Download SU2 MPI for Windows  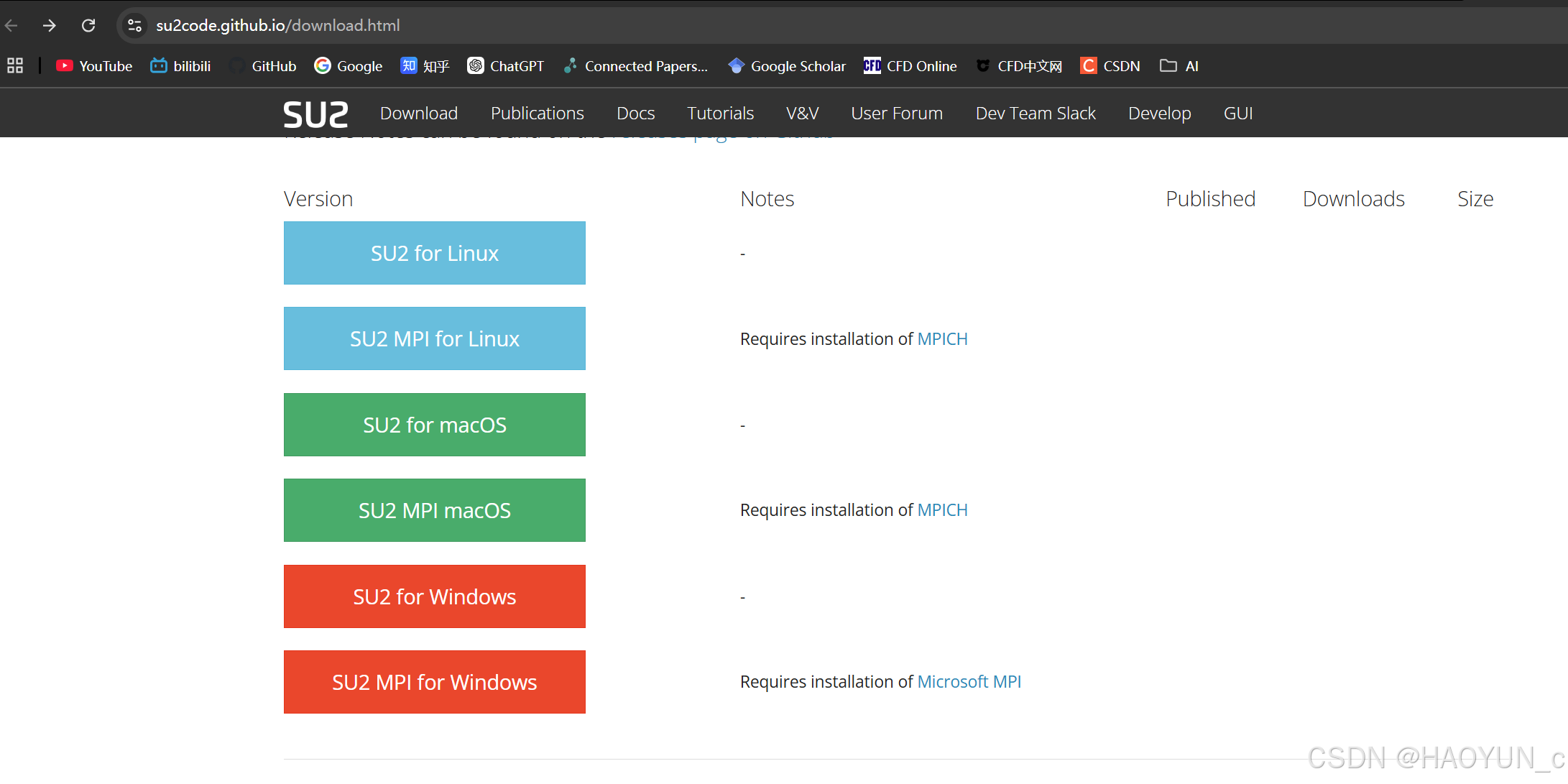coord(435,682)
